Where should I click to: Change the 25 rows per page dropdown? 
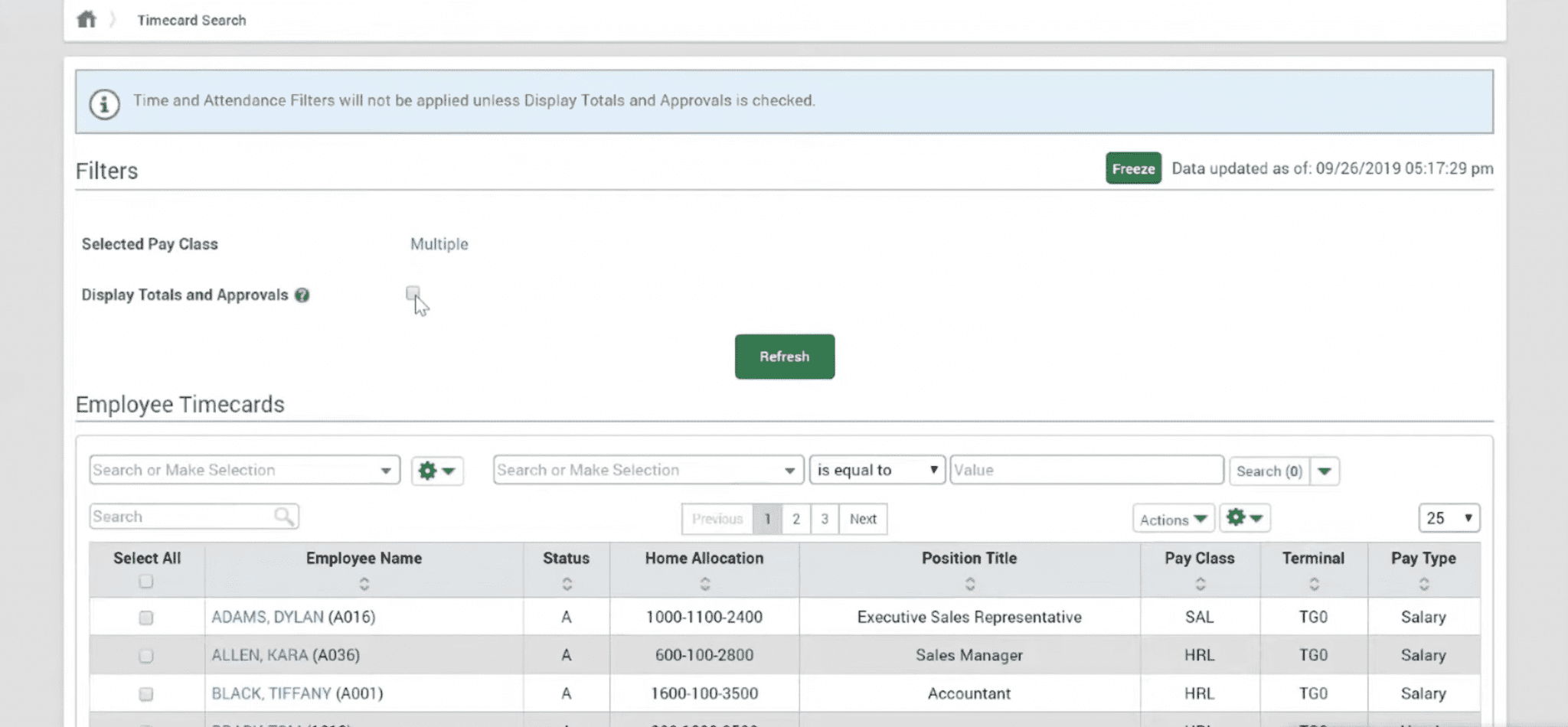pos(1449,518)
